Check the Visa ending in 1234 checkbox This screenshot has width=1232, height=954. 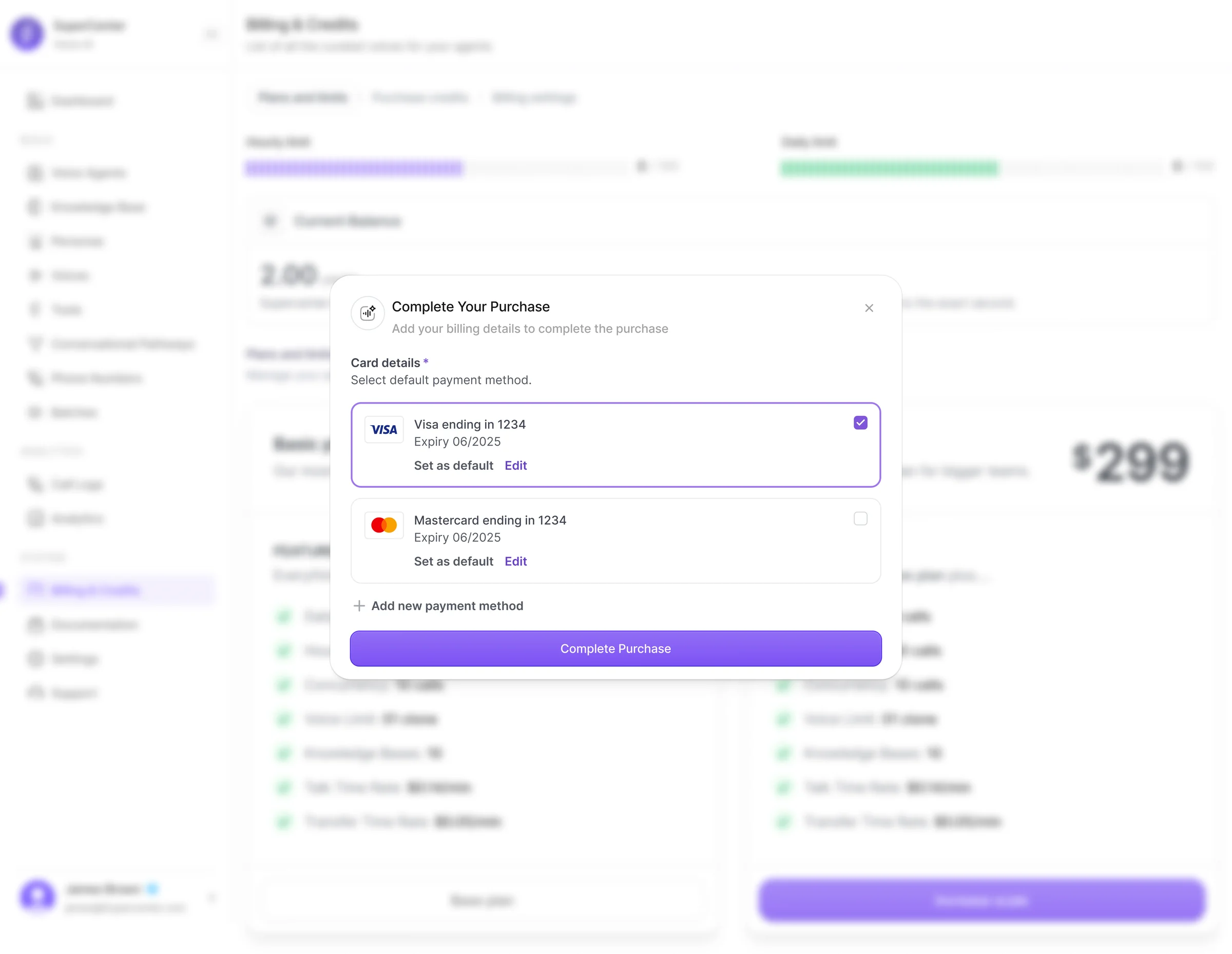tap(860, 423)
